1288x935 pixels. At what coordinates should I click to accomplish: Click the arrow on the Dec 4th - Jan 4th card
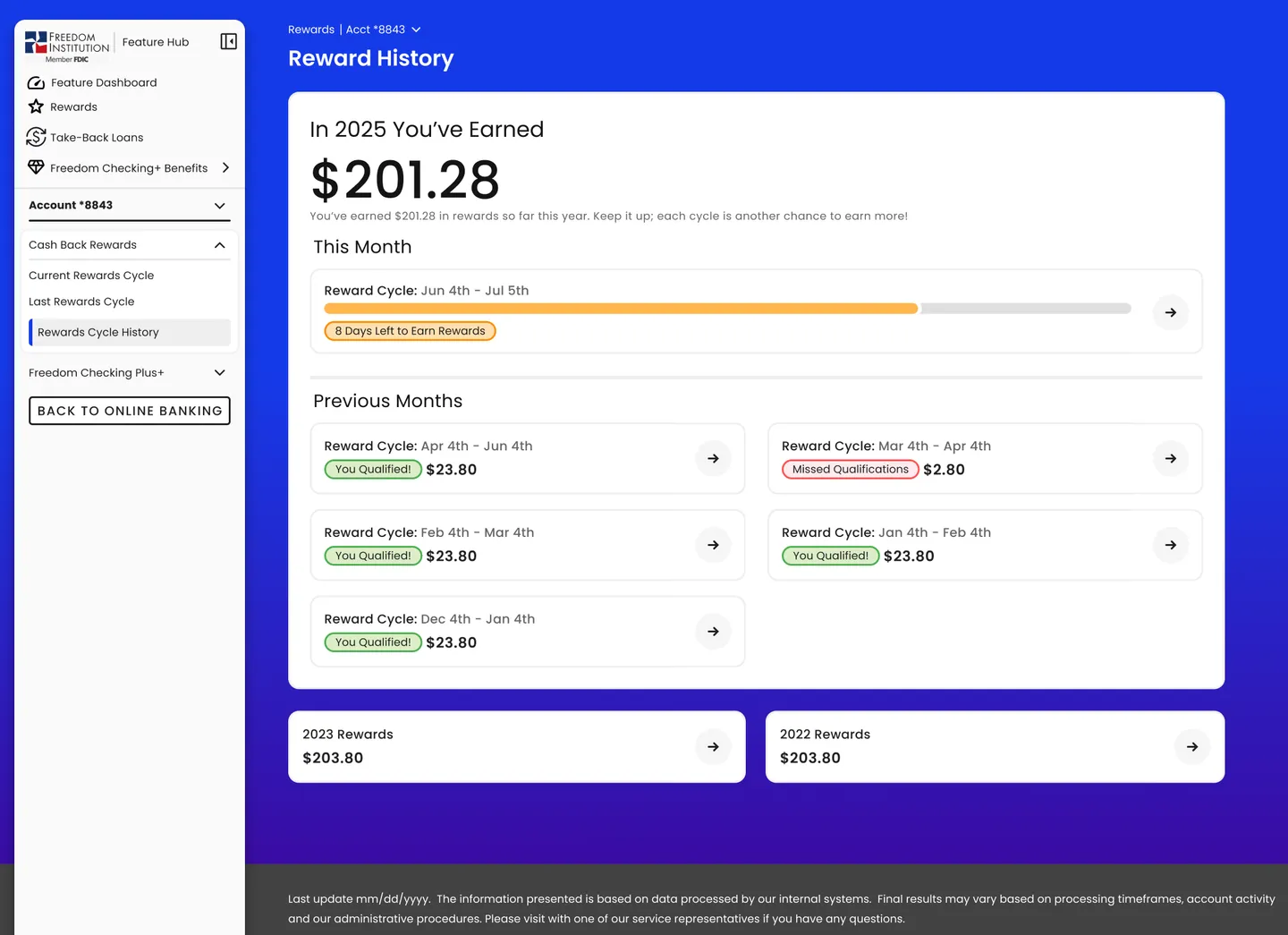coord(713,631)
